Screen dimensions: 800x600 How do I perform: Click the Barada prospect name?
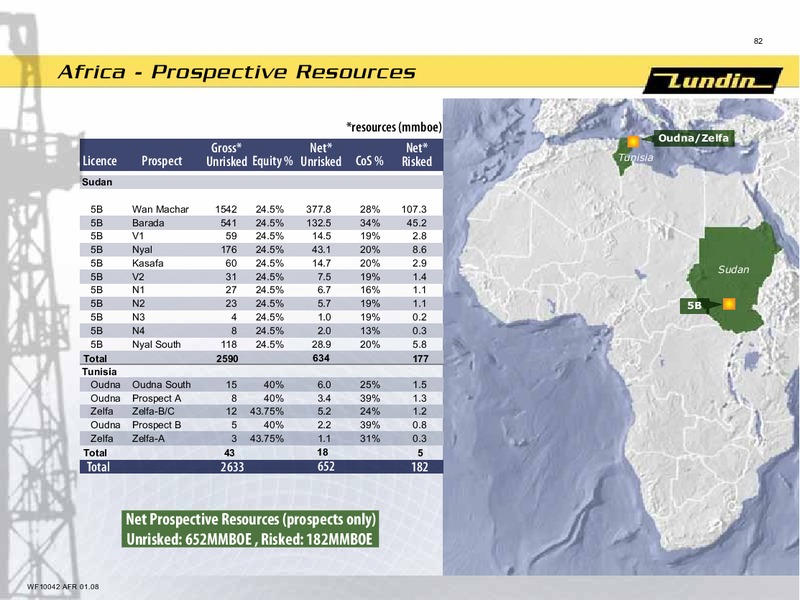148,223
